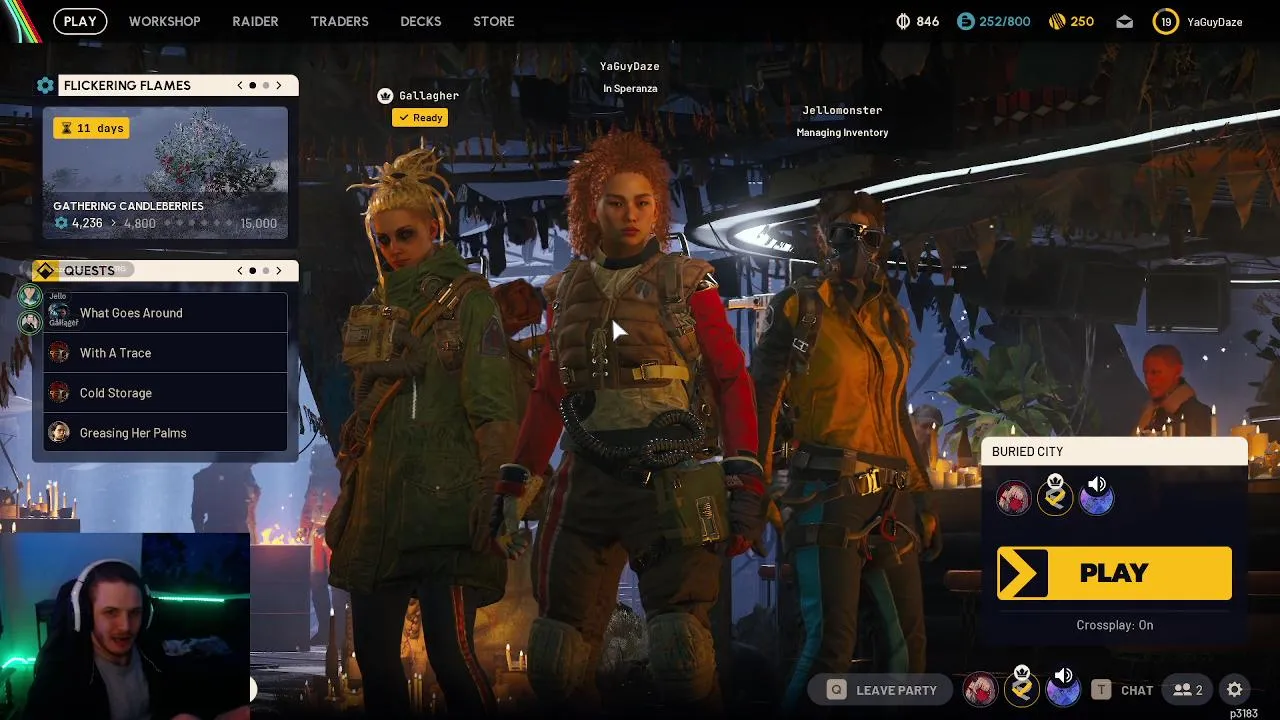
Task: Select first page dot in Flickering Flames
Action: 253,85
